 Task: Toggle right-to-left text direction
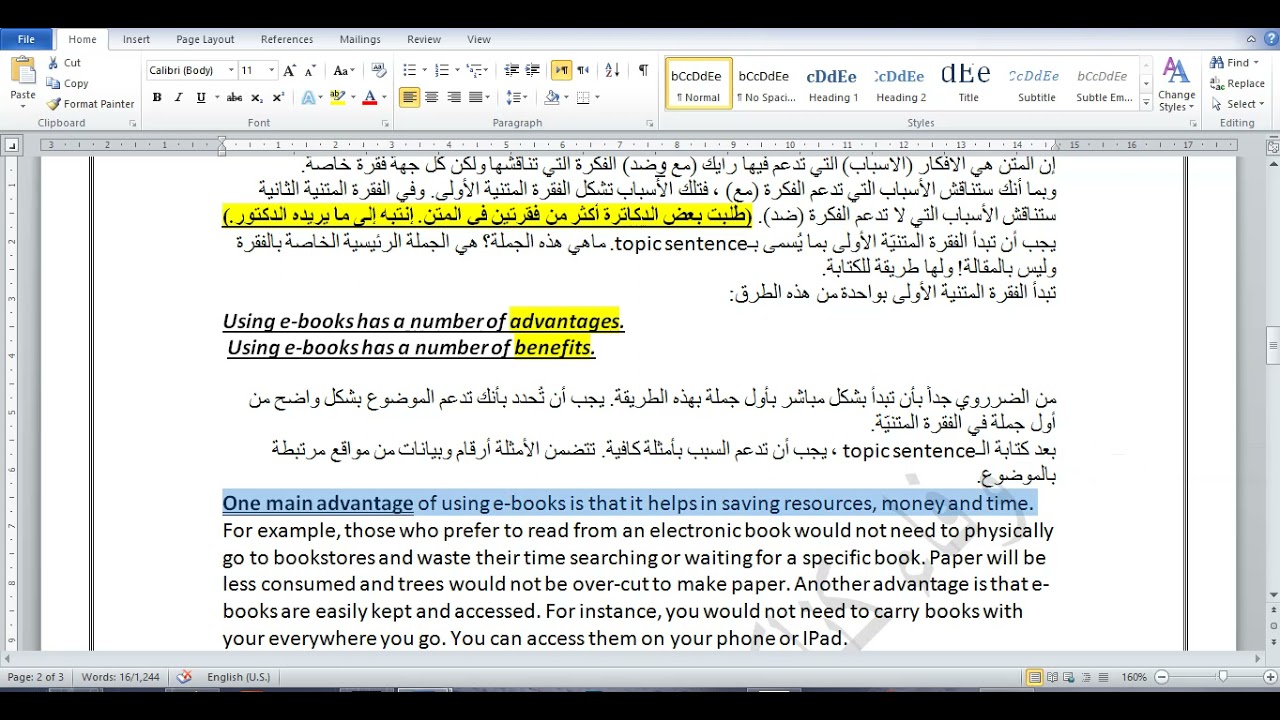tap(583, 70)
